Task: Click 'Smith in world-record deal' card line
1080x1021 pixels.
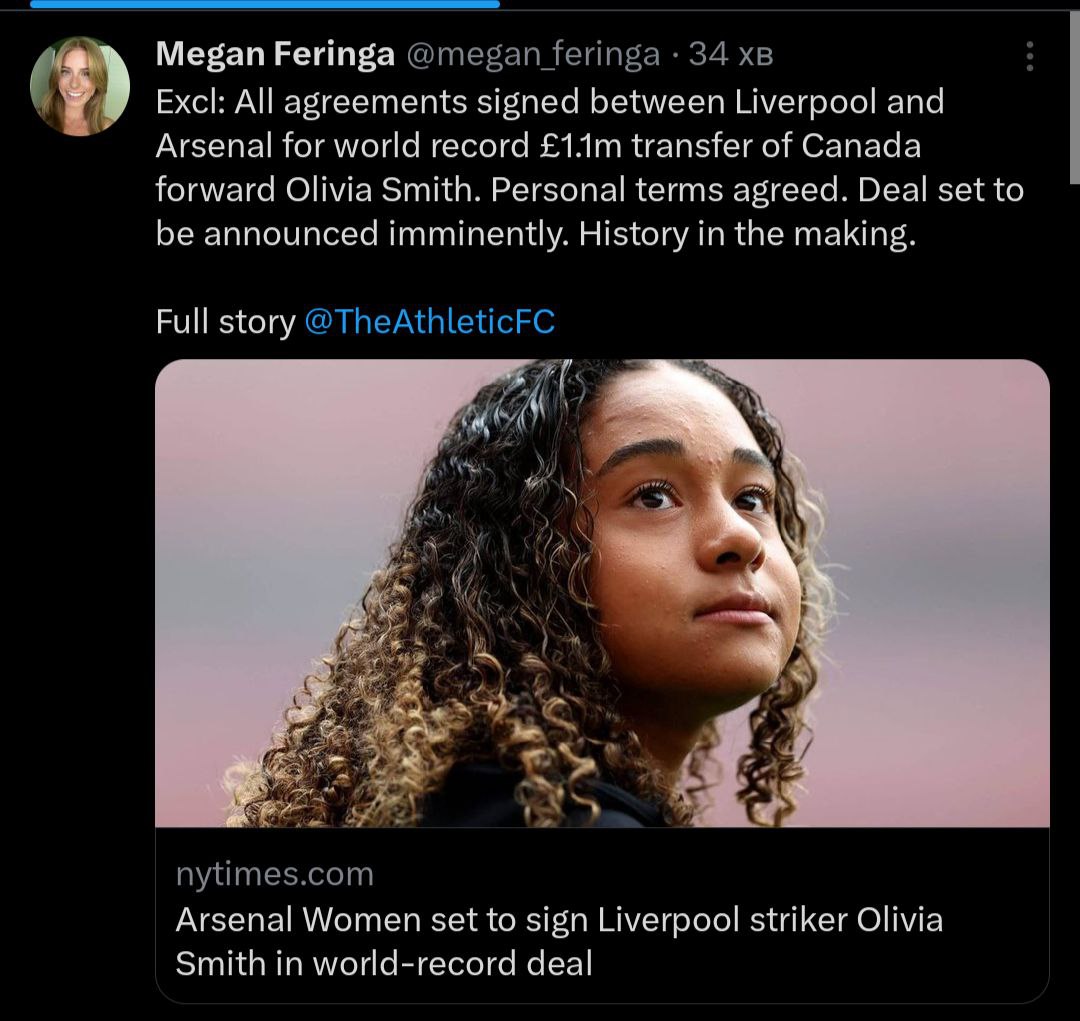Action: (x=384, y=963)
